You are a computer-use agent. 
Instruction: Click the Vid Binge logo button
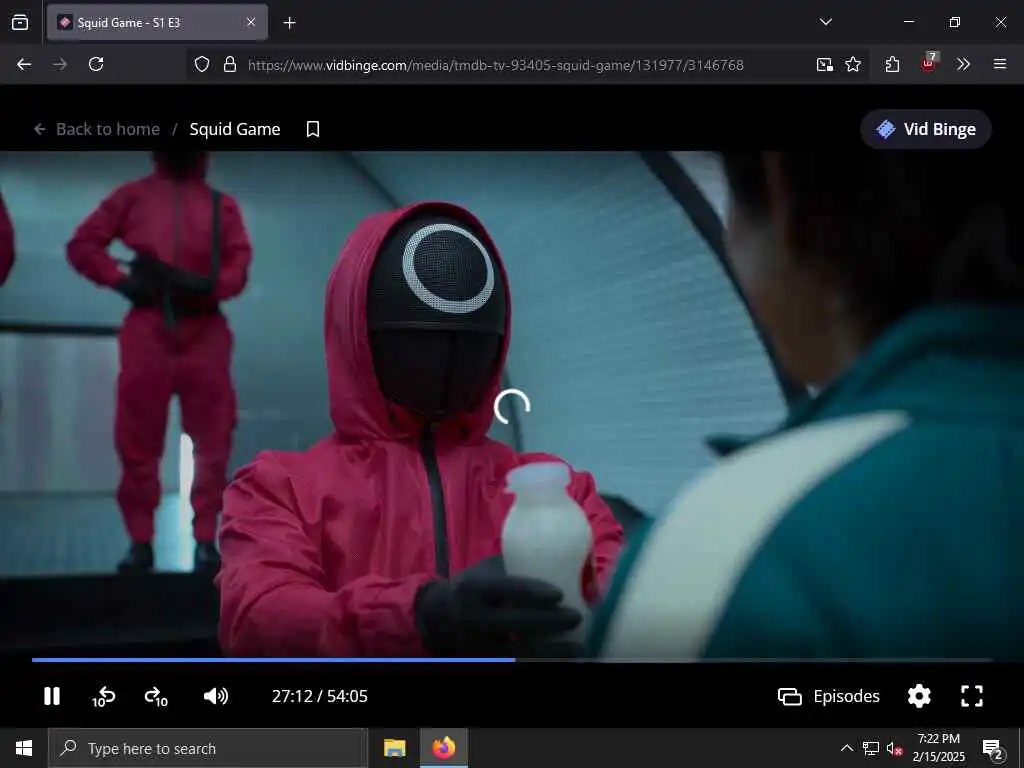click(925, 129)
